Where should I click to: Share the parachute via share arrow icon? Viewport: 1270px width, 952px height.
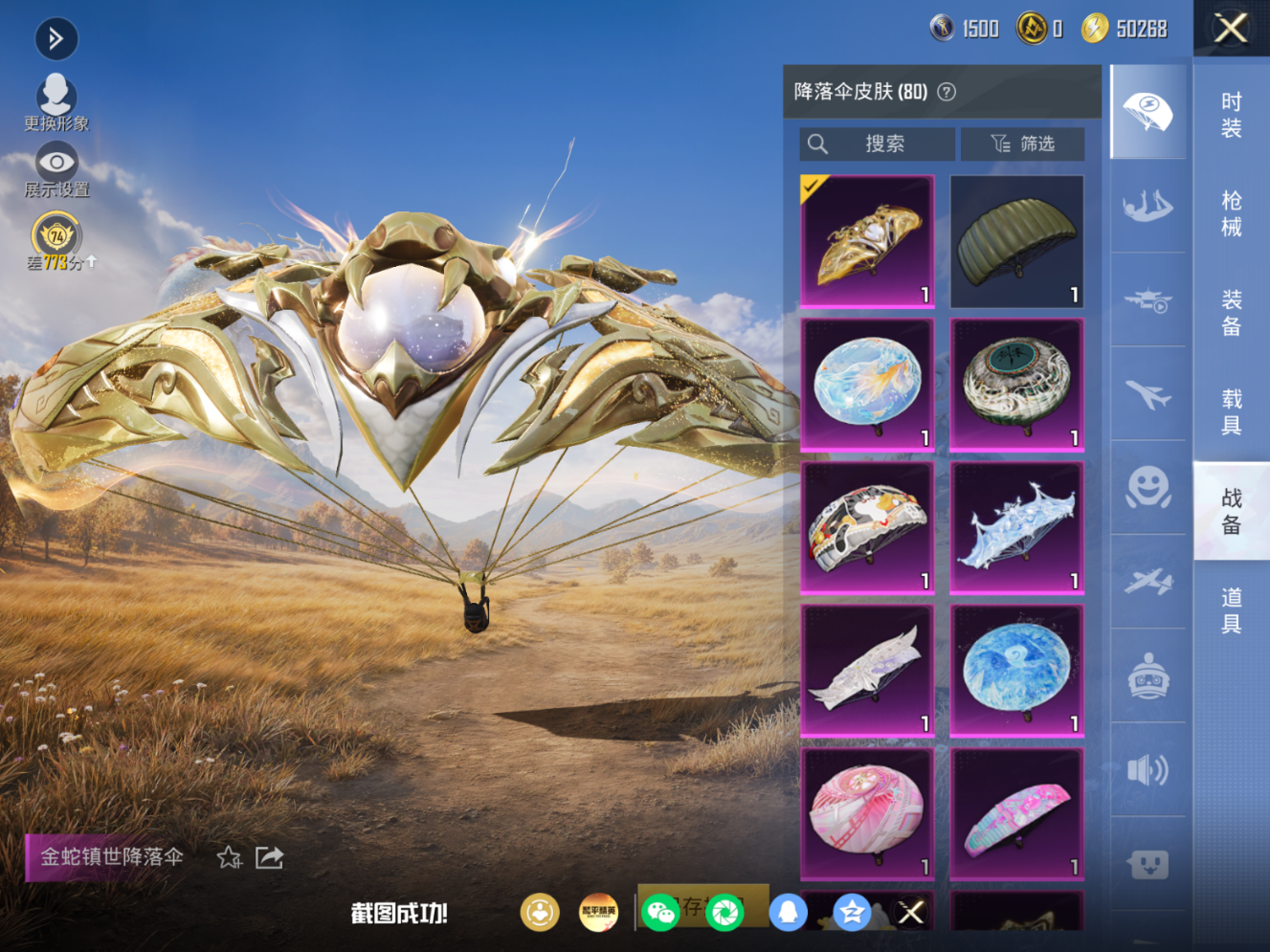coord(270,857)
